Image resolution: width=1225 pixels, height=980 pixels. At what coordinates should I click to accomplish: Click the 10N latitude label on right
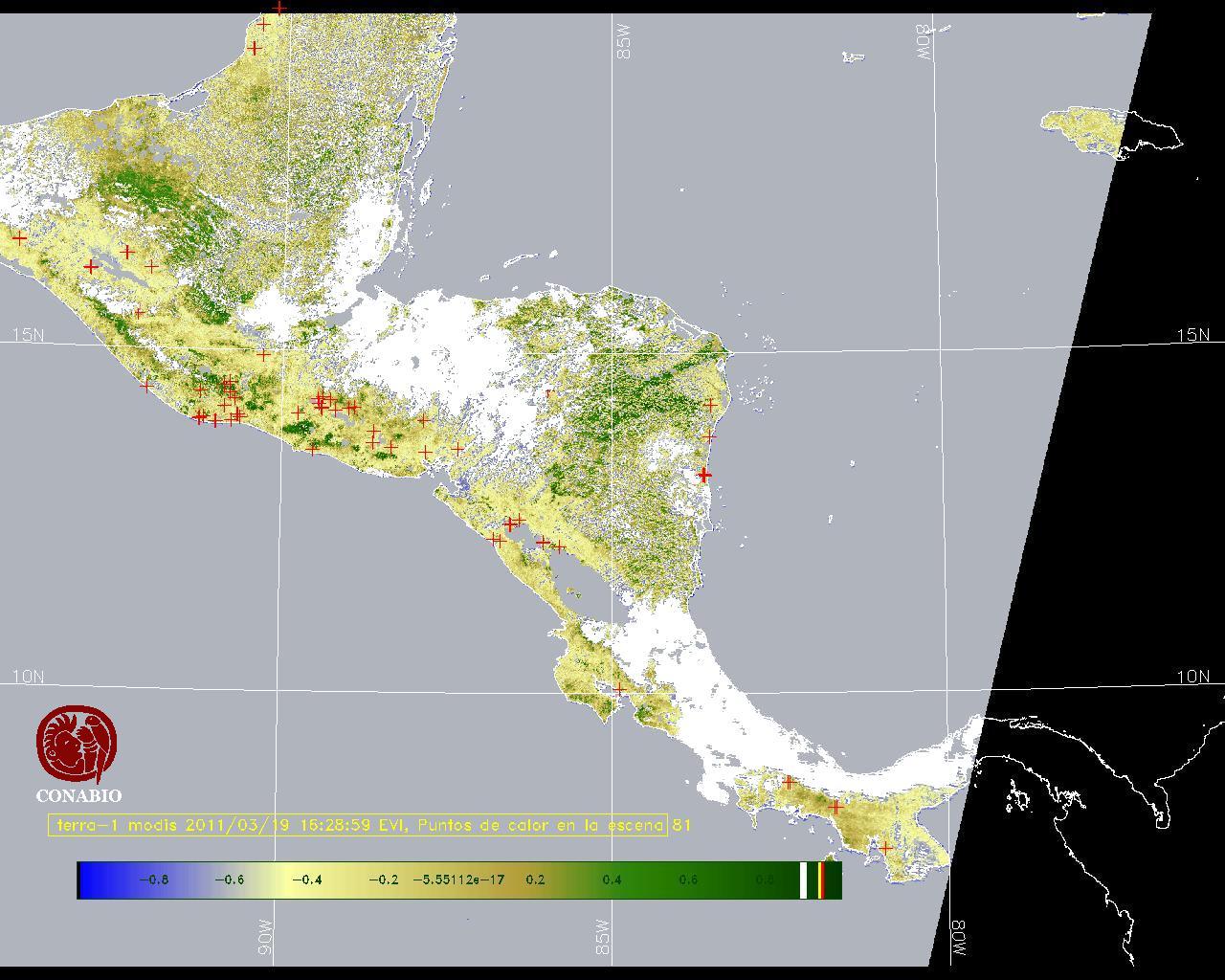[x=1192, y=677]
